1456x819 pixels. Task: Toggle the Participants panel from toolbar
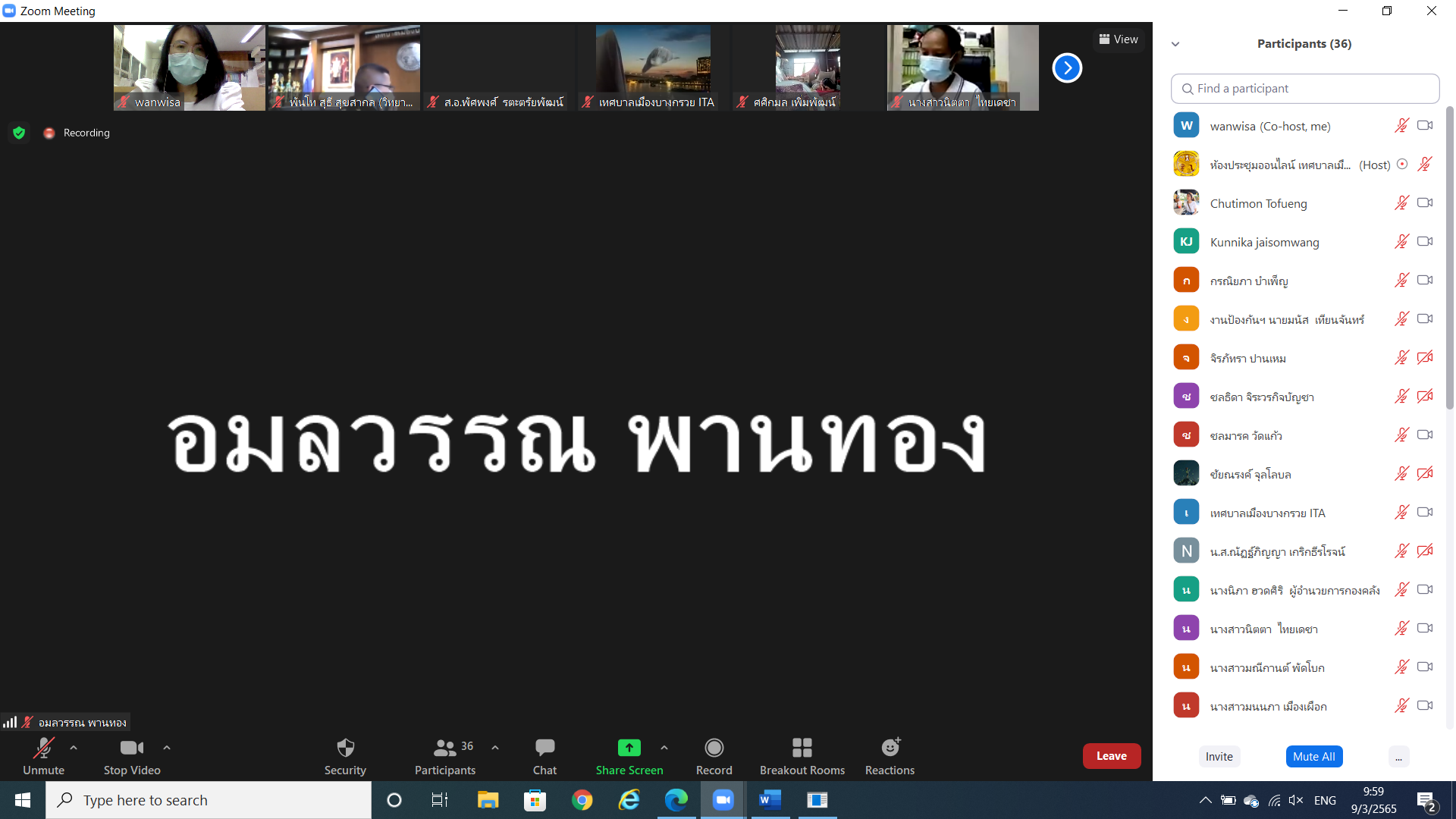(x=445, y=756)
